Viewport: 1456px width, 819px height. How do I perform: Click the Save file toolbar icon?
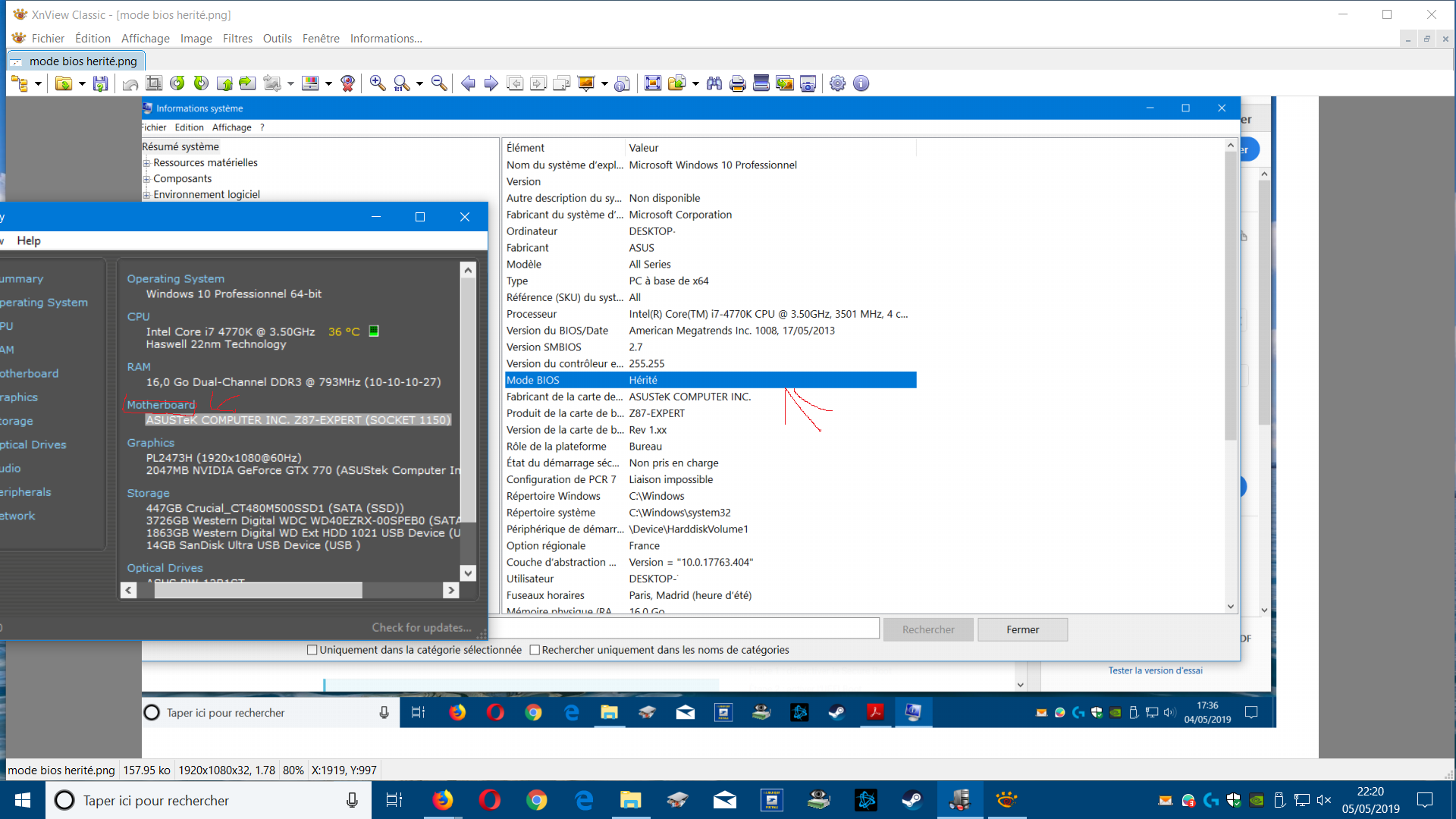tap(100, 83)
